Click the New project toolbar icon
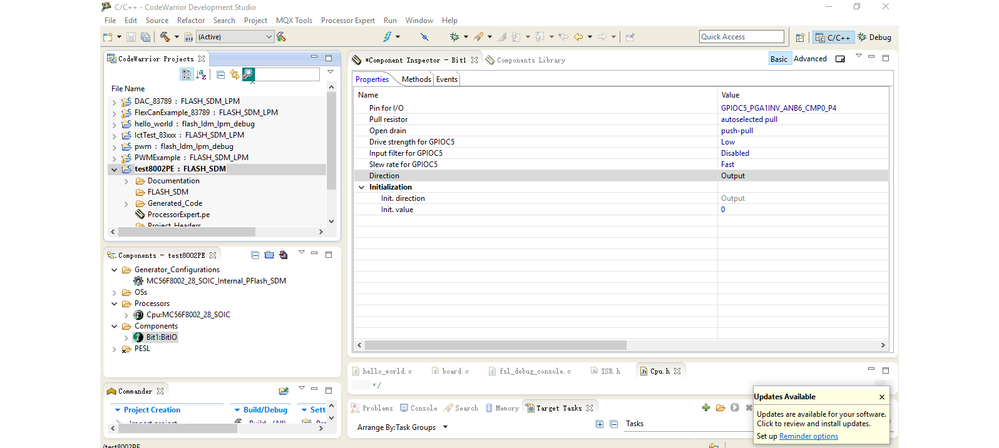 pyautogui.click(x=108, y=37)
